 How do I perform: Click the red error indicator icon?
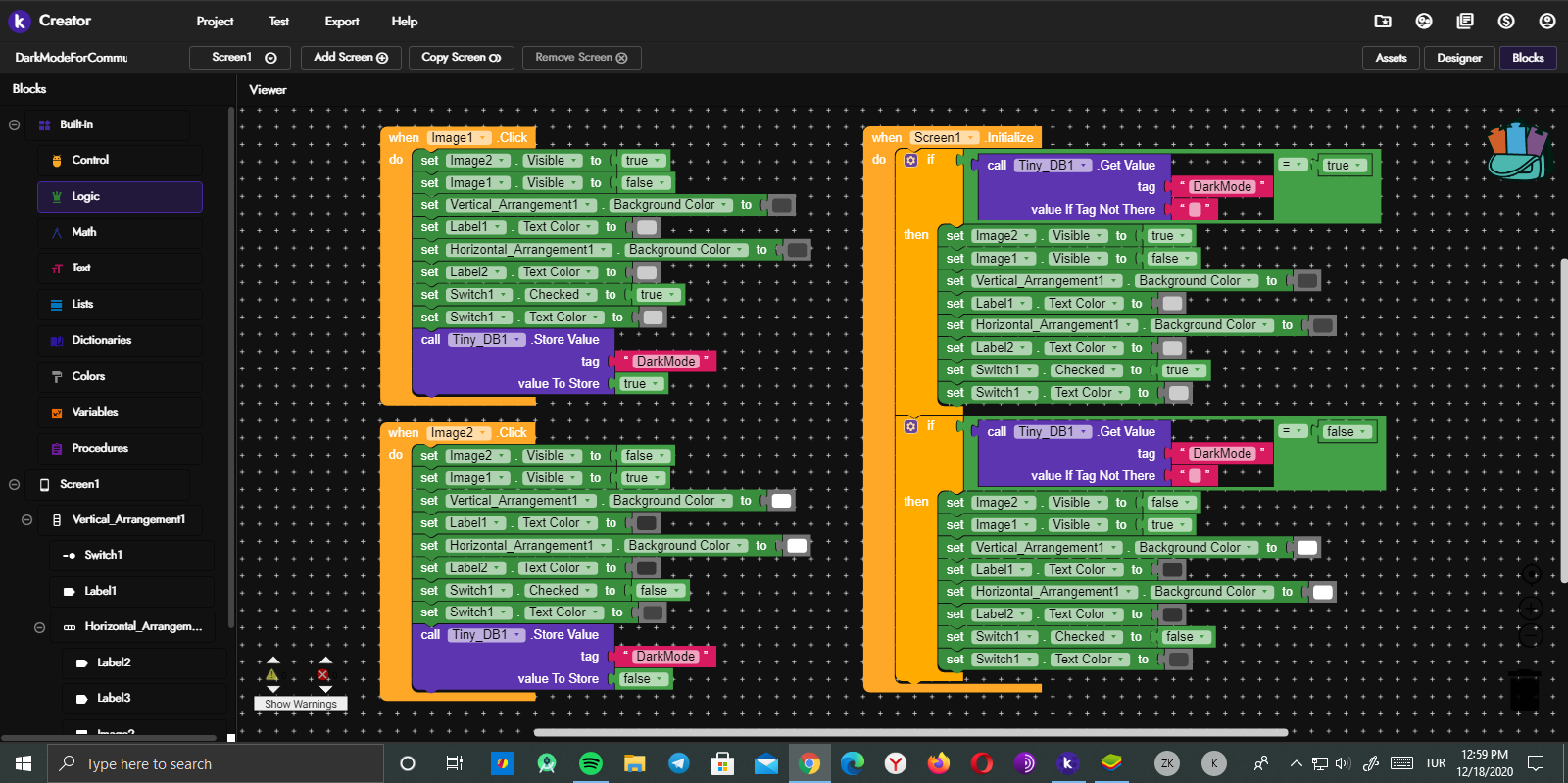click(x=323, y=674)
